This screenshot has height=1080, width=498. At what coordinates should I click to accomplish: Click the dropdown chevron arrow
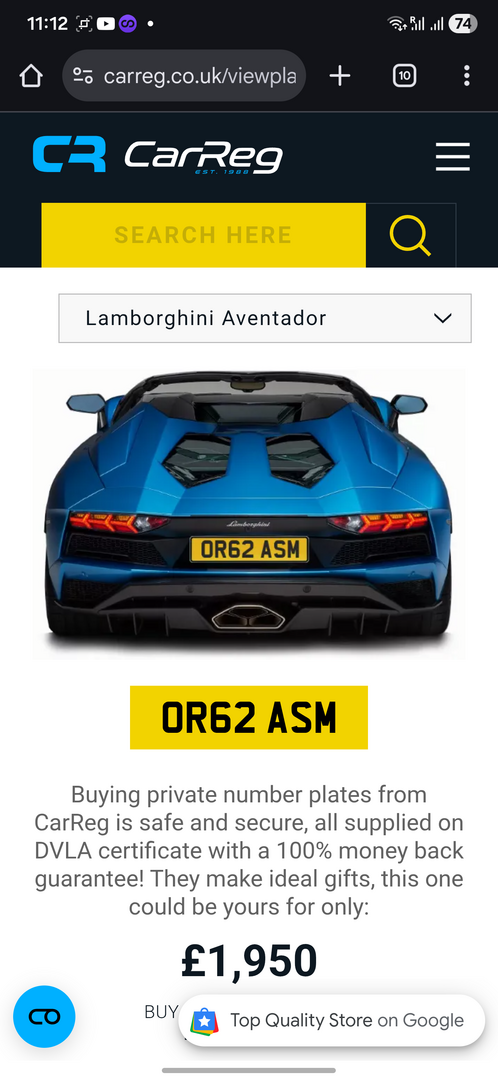tap(442, 318)
